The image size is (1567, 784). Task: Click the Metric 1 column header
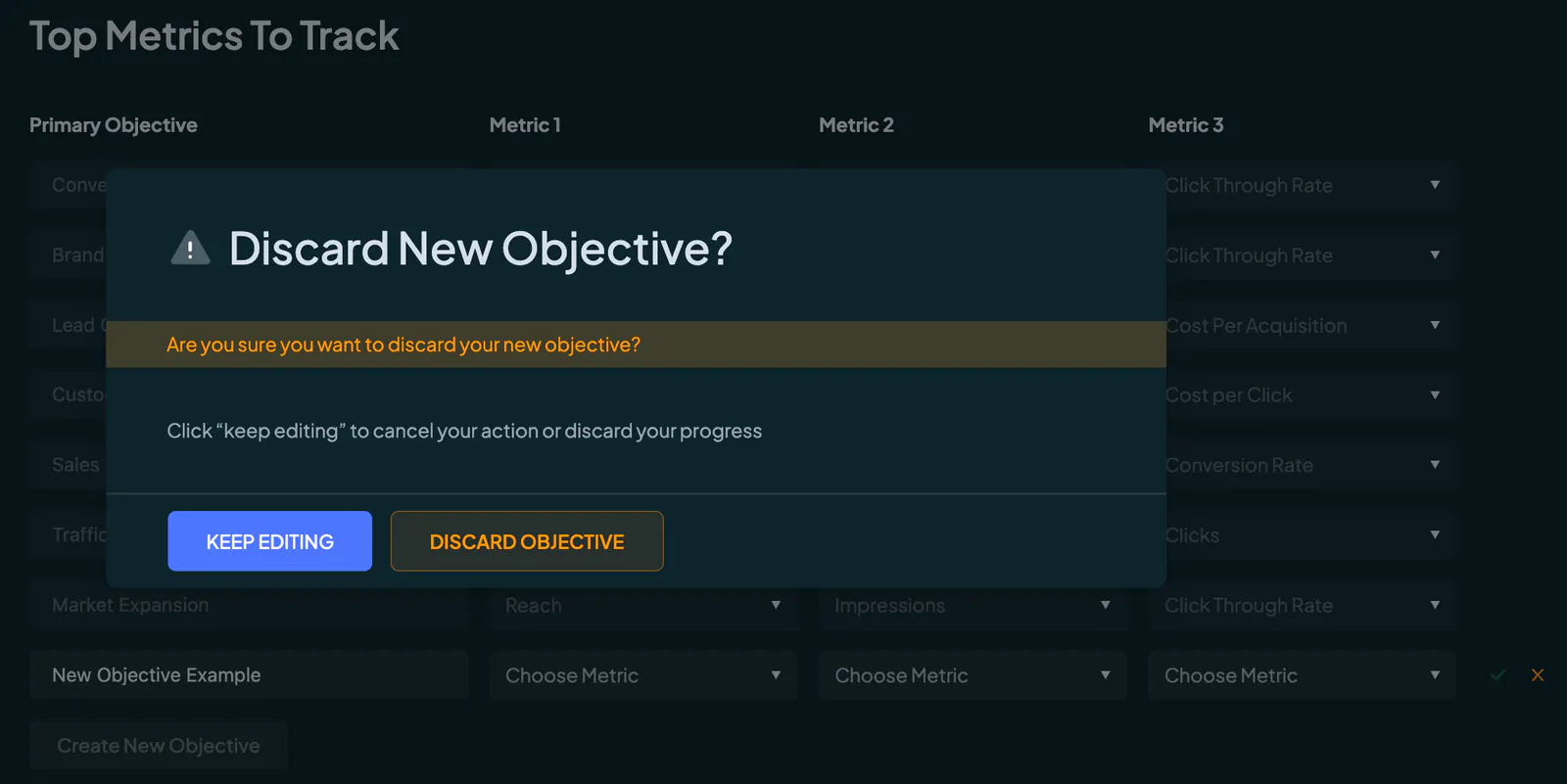coord(525,125)
